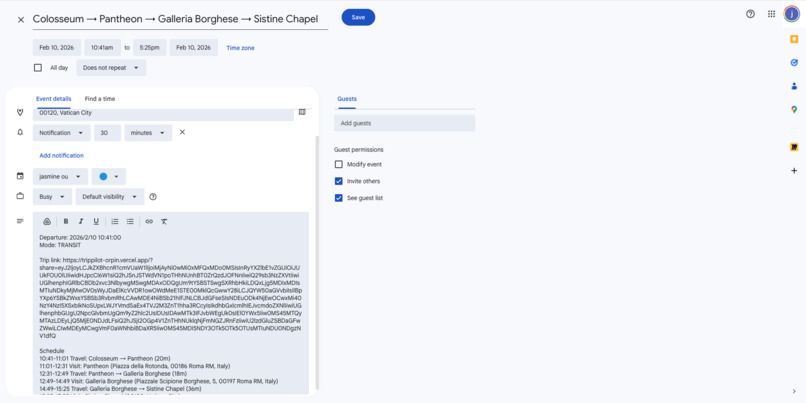
Task: Select the Guests tab
Action: tap(347, 99)
